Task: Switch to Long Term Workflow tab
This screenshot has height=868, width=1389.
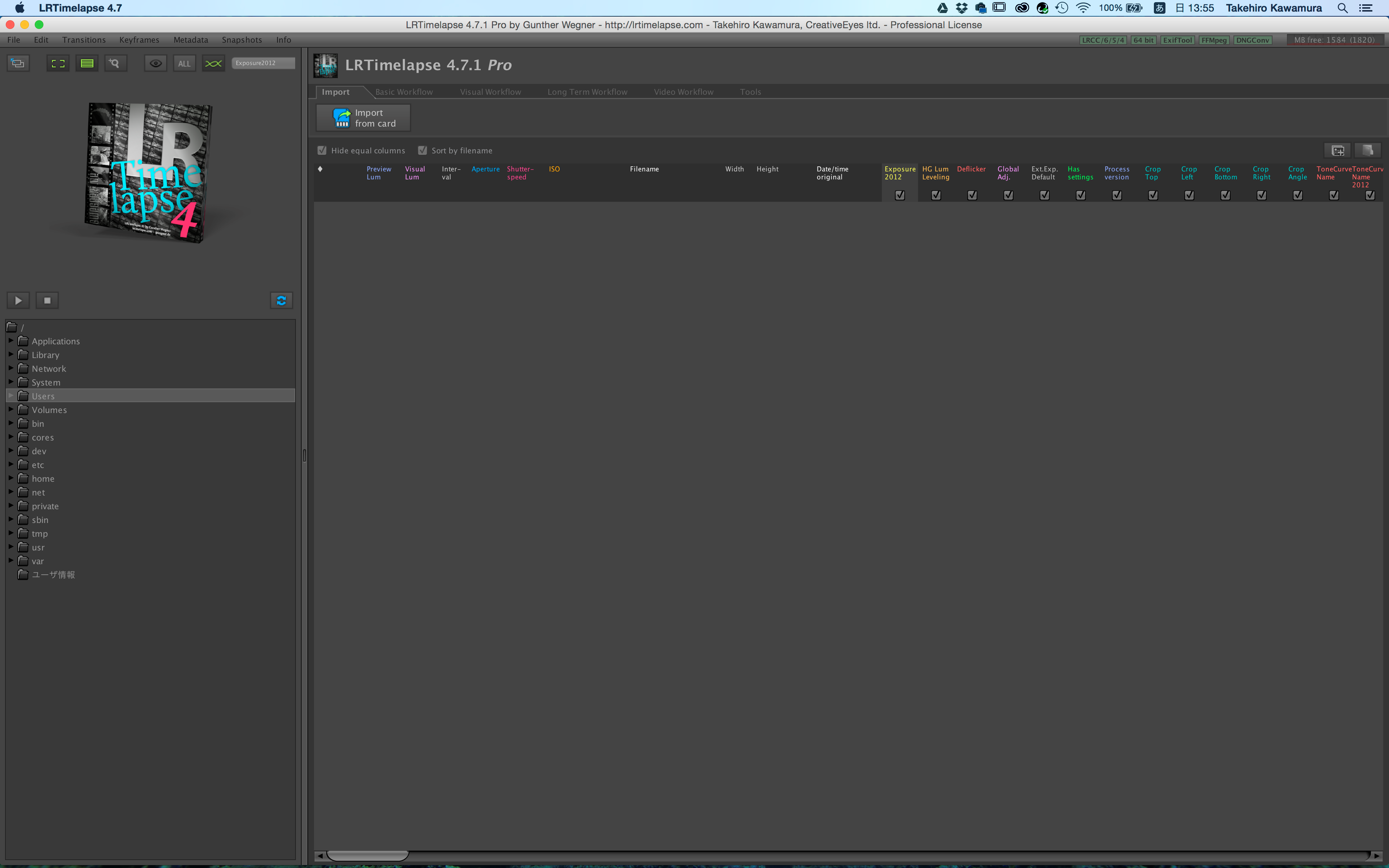Action: tap(587, 92)
